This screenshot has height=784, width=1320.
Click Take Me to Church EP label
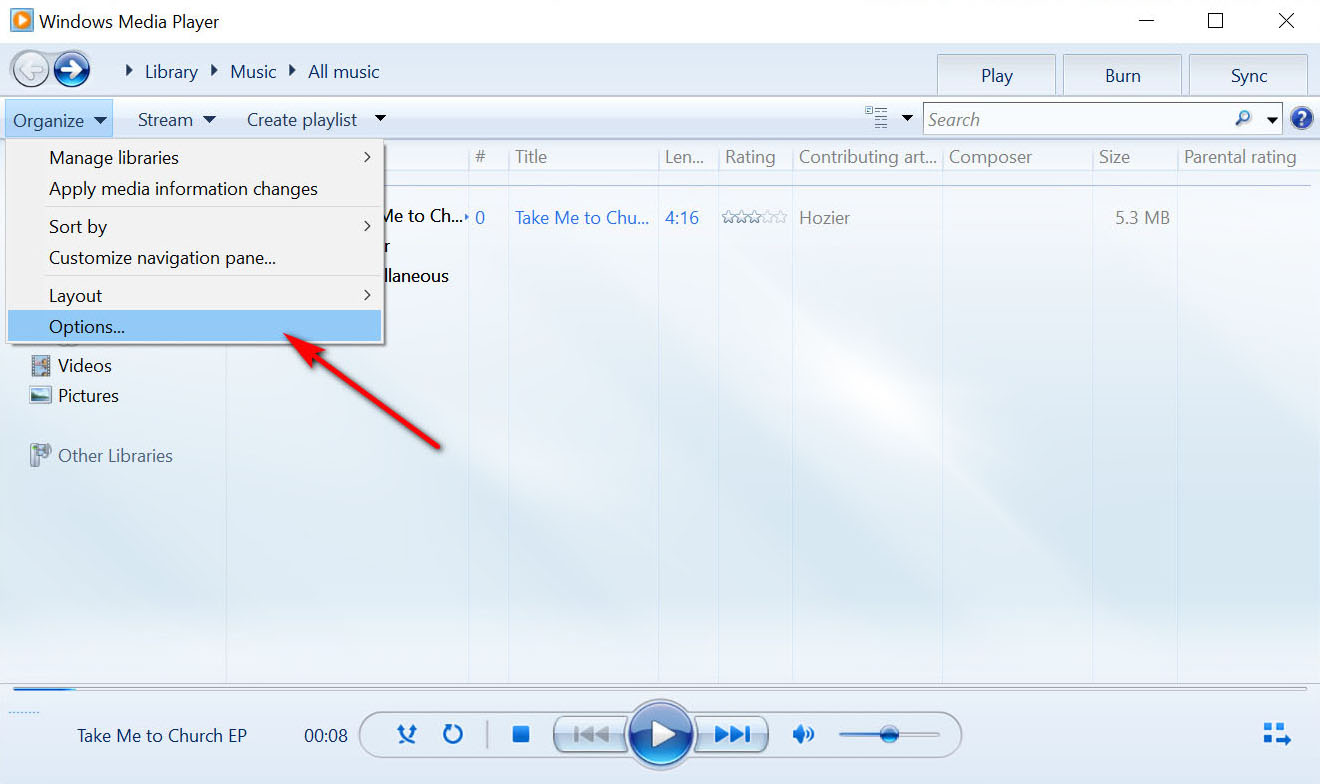pos(162,735)
